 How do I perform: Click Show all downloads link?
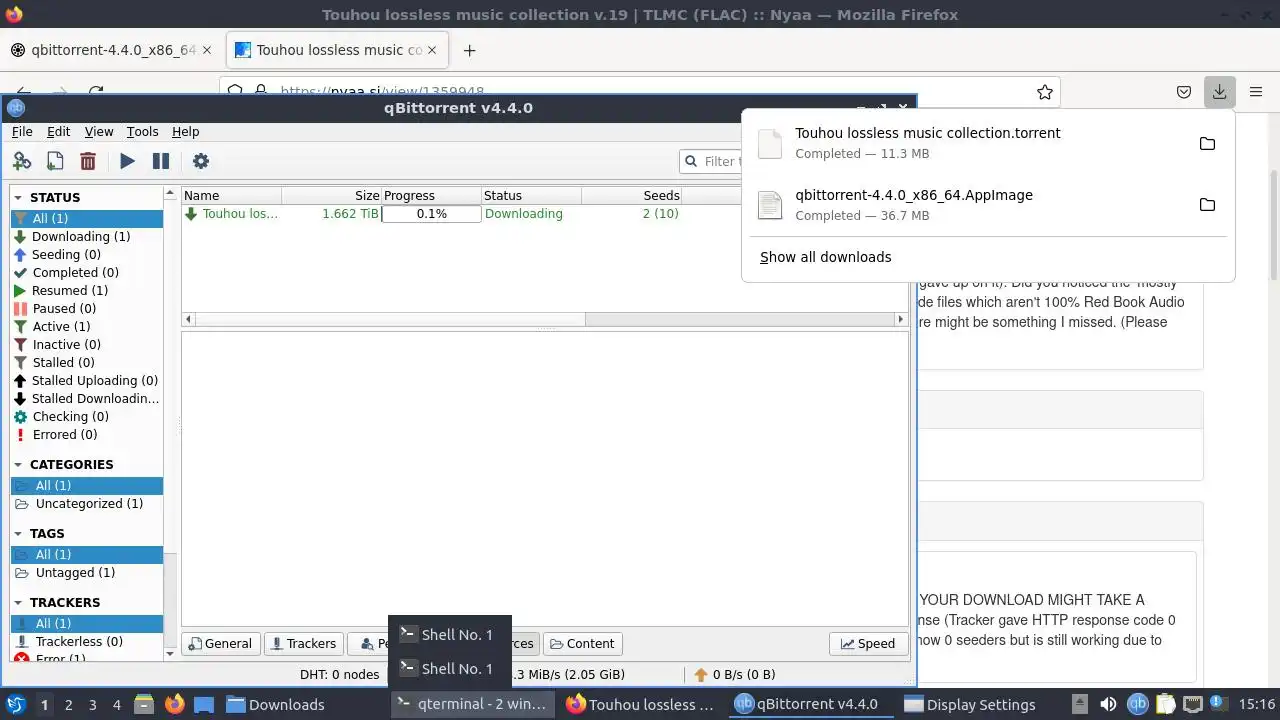click(825, 257)
